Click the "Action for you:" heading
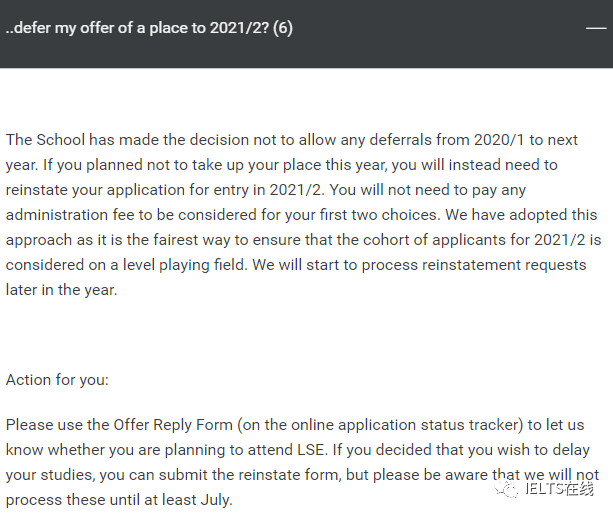This screenshot has width=613, height=515. click(57, 380)
